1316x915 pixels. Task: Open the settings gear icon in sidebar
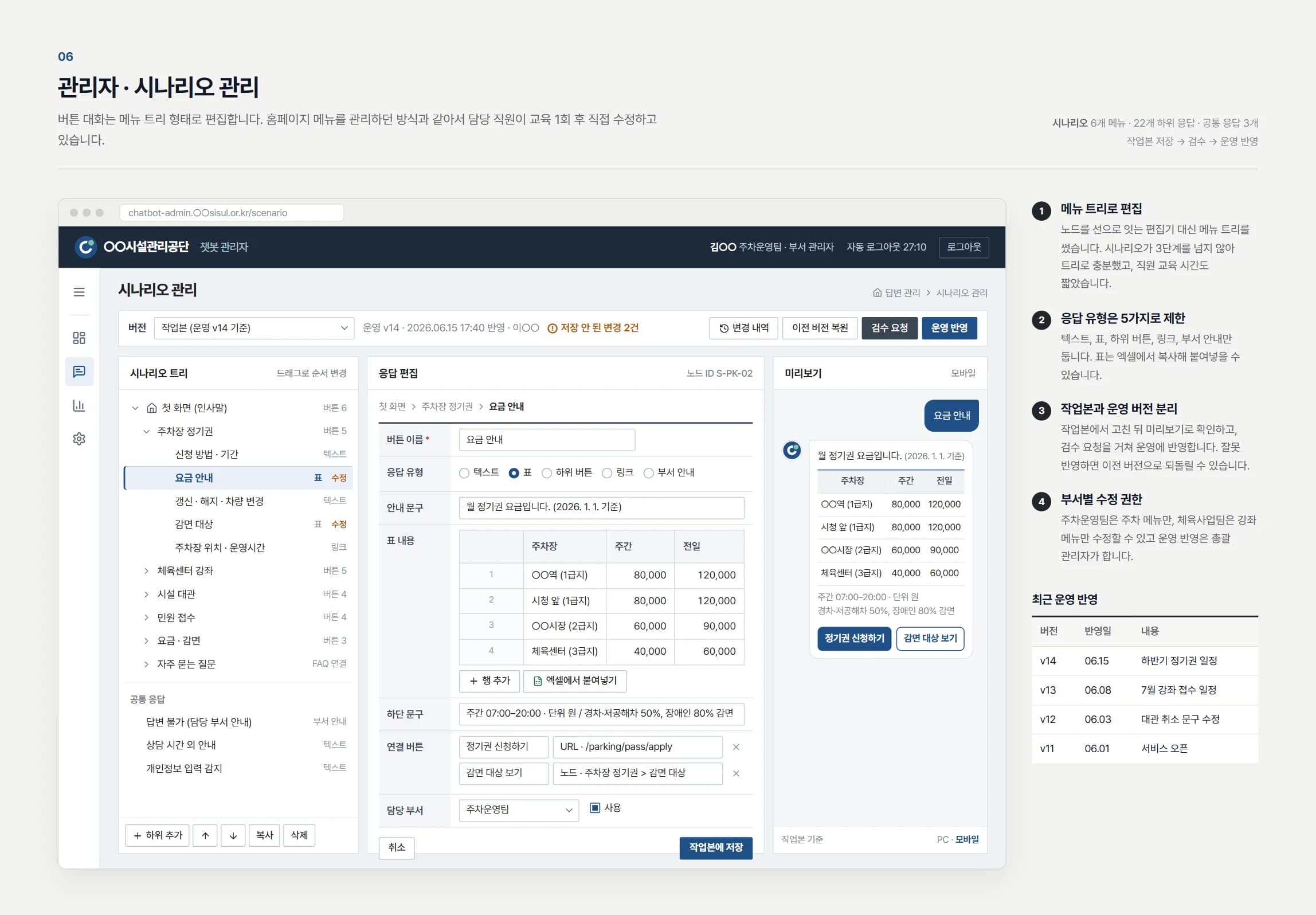79,439
